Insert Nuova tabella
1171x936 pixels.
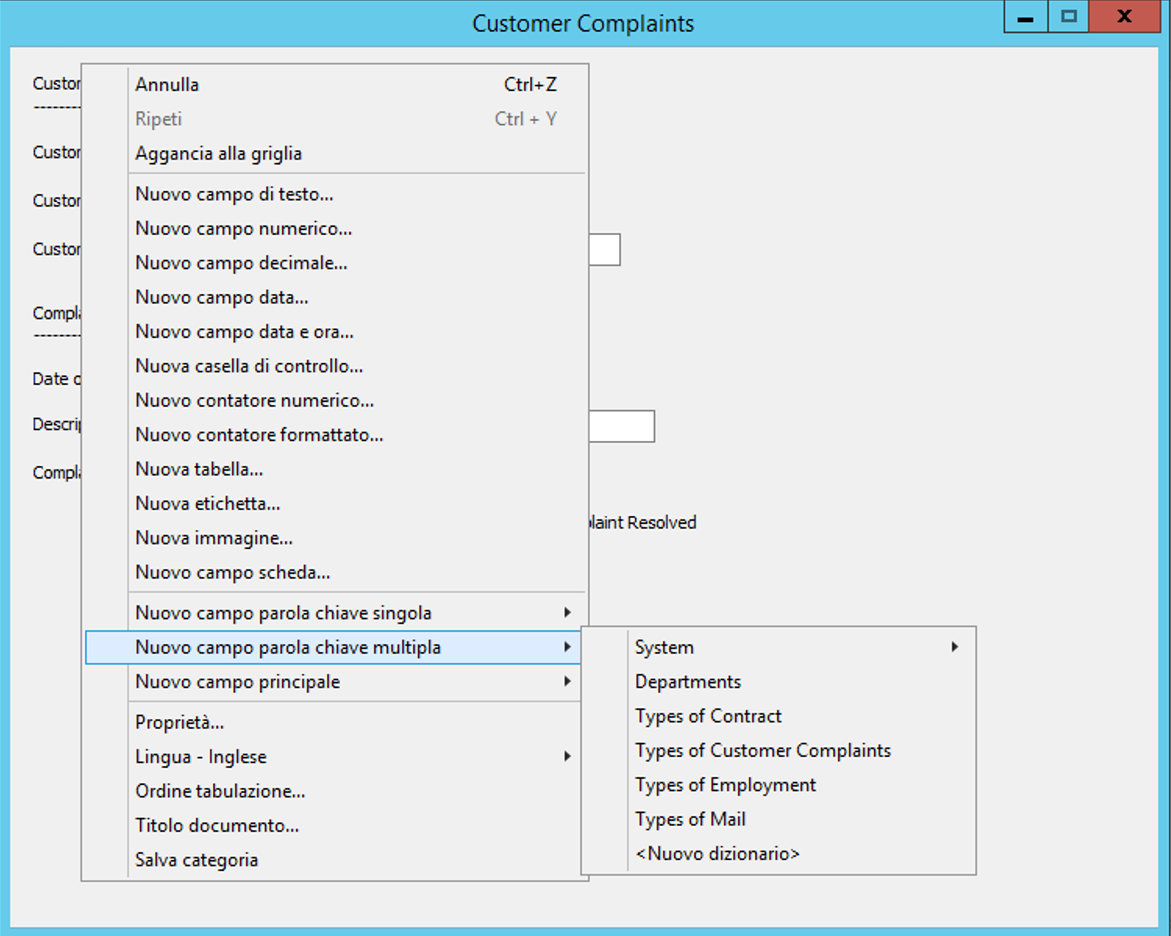coord(334,469)
